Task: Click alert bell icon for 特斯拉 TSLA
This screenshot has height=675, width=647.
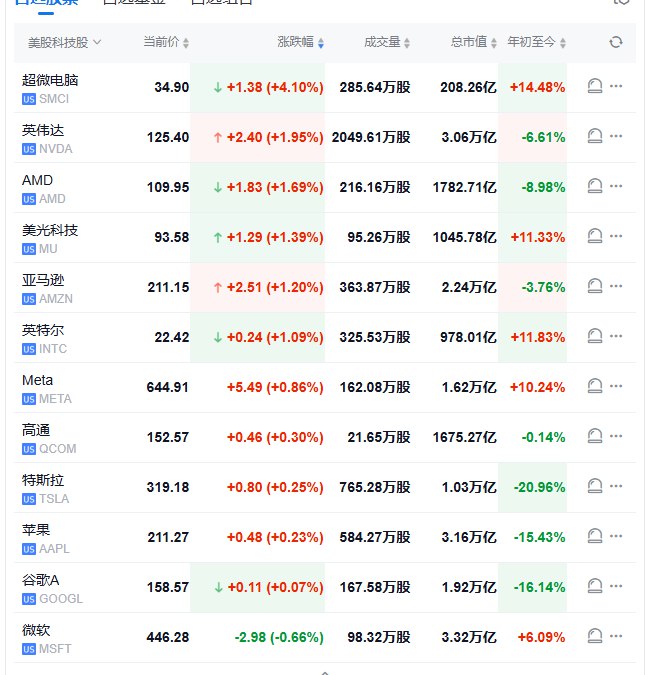Action: [x=594, y=487]
